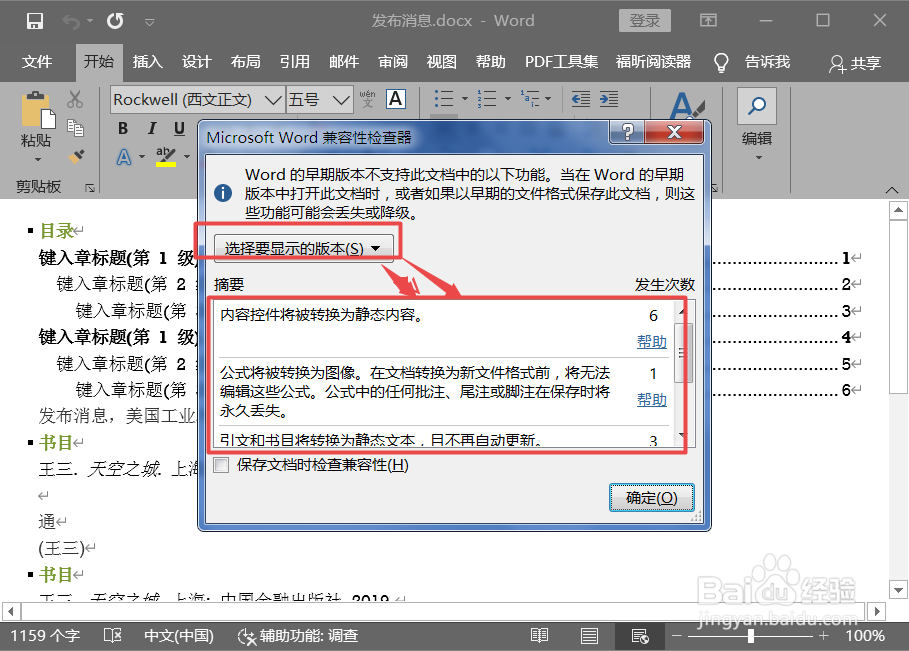Open the Find (编辑) magnifier icon
The height and width of the screenshot is (651, 909).
pos(756,104)
